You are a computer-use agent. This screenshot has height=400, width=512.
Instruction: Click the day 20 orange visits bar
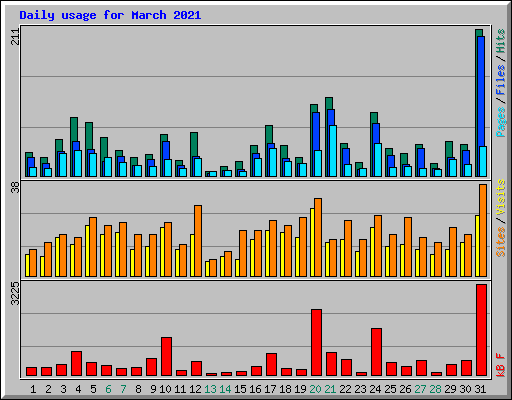(x=318, y=237)
